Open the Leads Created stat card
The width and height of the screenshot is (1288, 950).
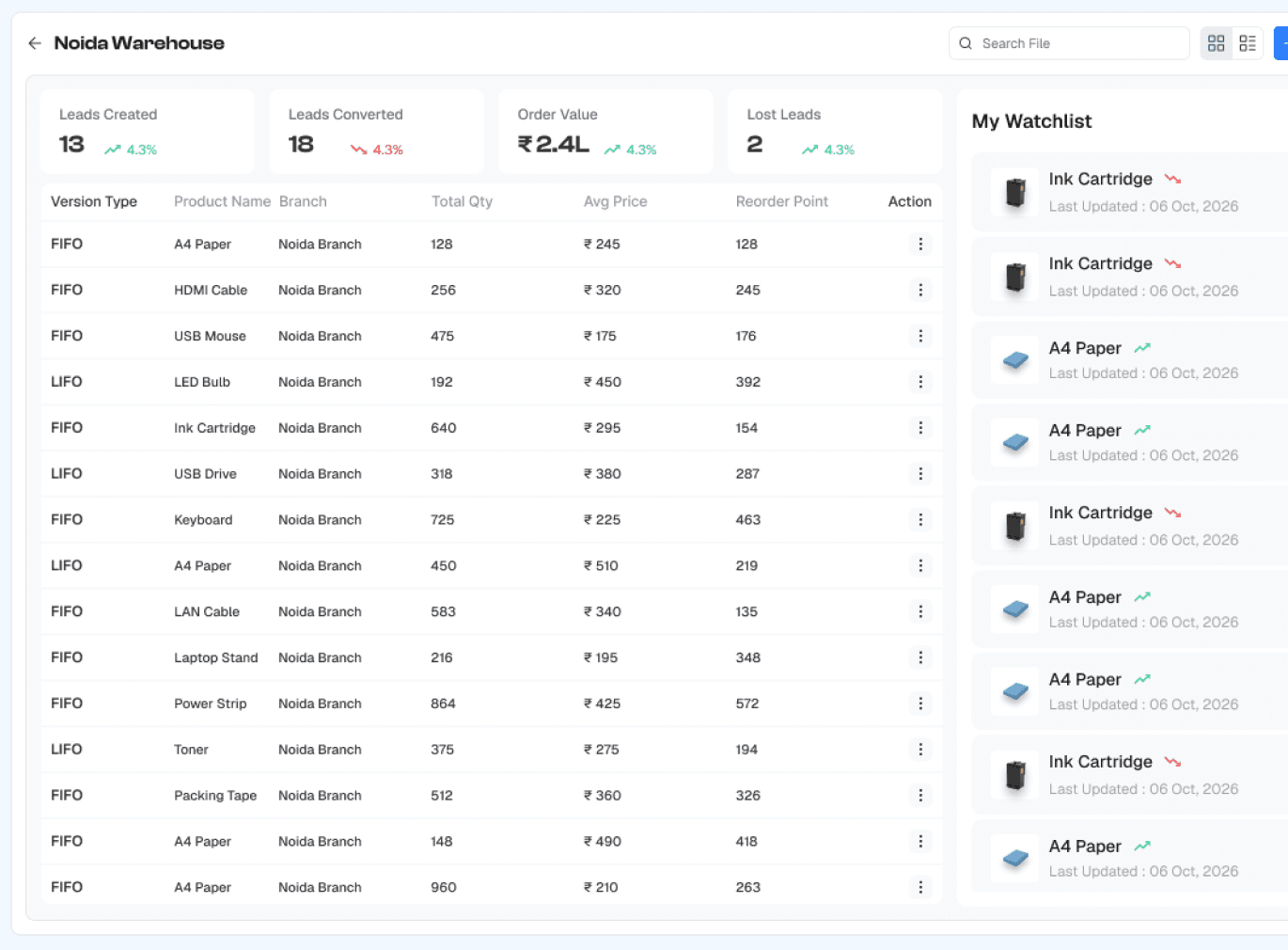tap(147, 132)
